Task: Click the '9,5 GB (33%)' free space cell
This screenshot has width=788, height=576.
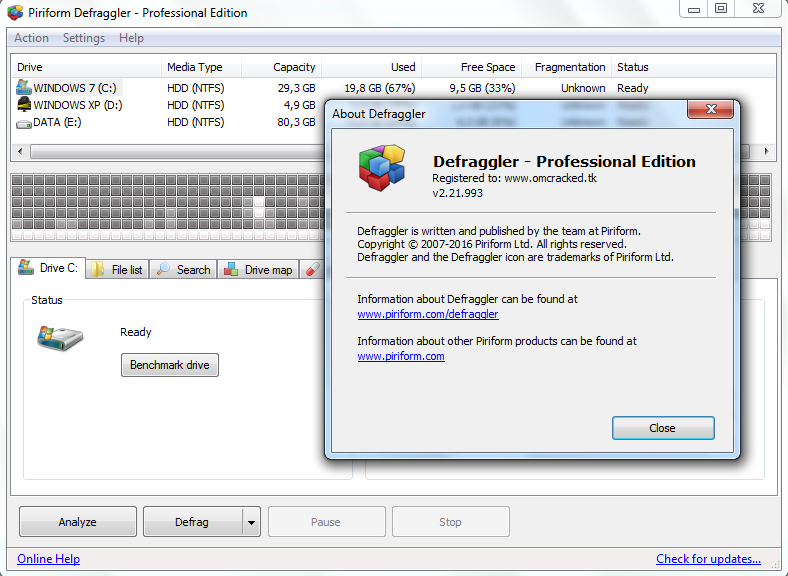Action: click(482, 88)
